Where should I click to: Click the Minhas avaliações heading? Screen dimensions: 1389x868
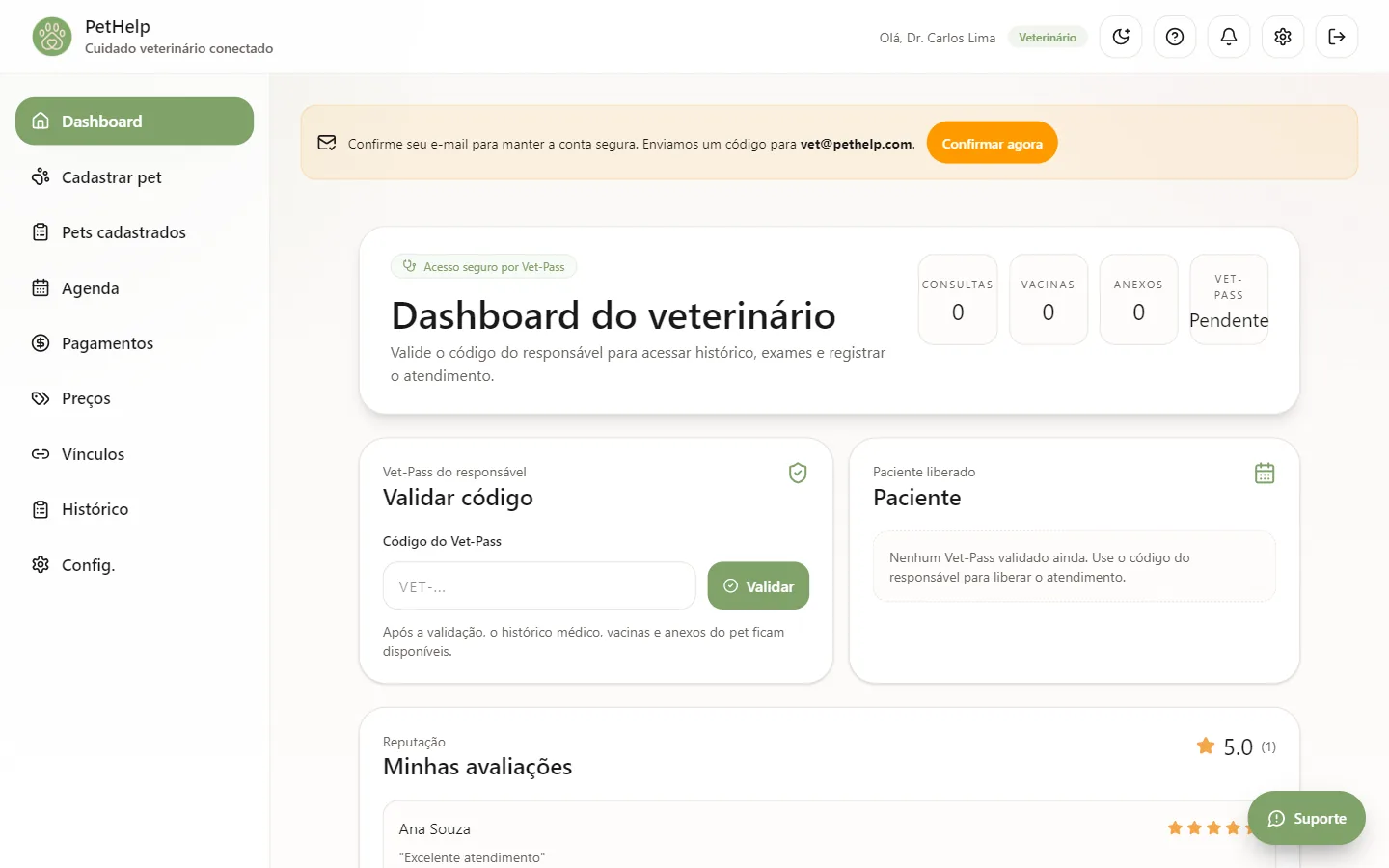[477, 767]
